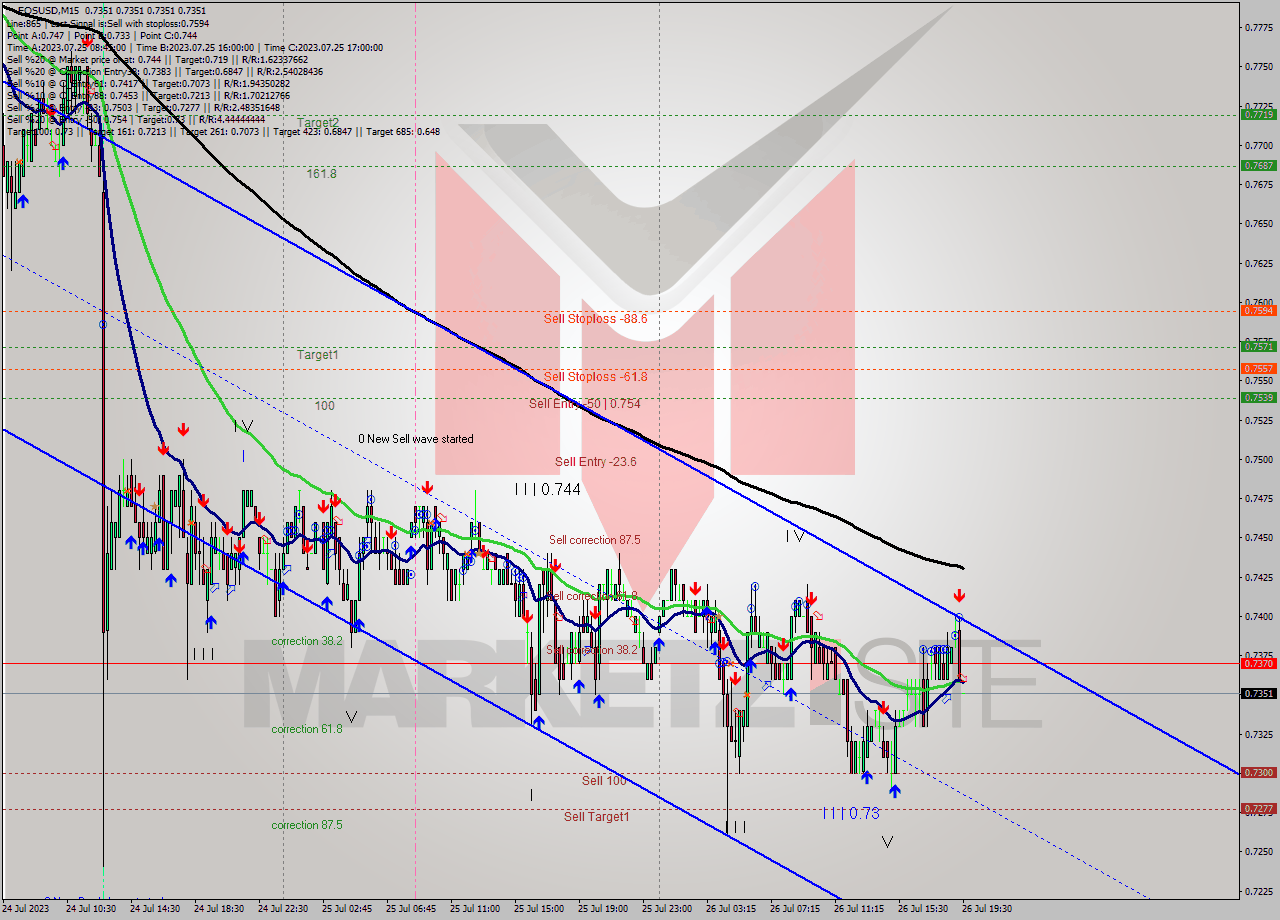Click the 'R/R:1.94350282' value
Screen dimensions: 1280x920
coord(259,84)
